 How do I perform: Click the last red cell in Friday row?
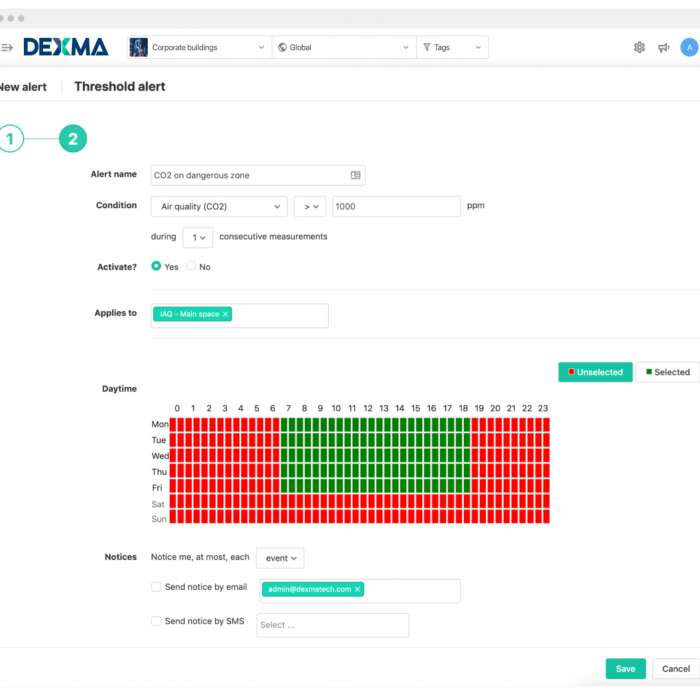click(x=546, y=486)
